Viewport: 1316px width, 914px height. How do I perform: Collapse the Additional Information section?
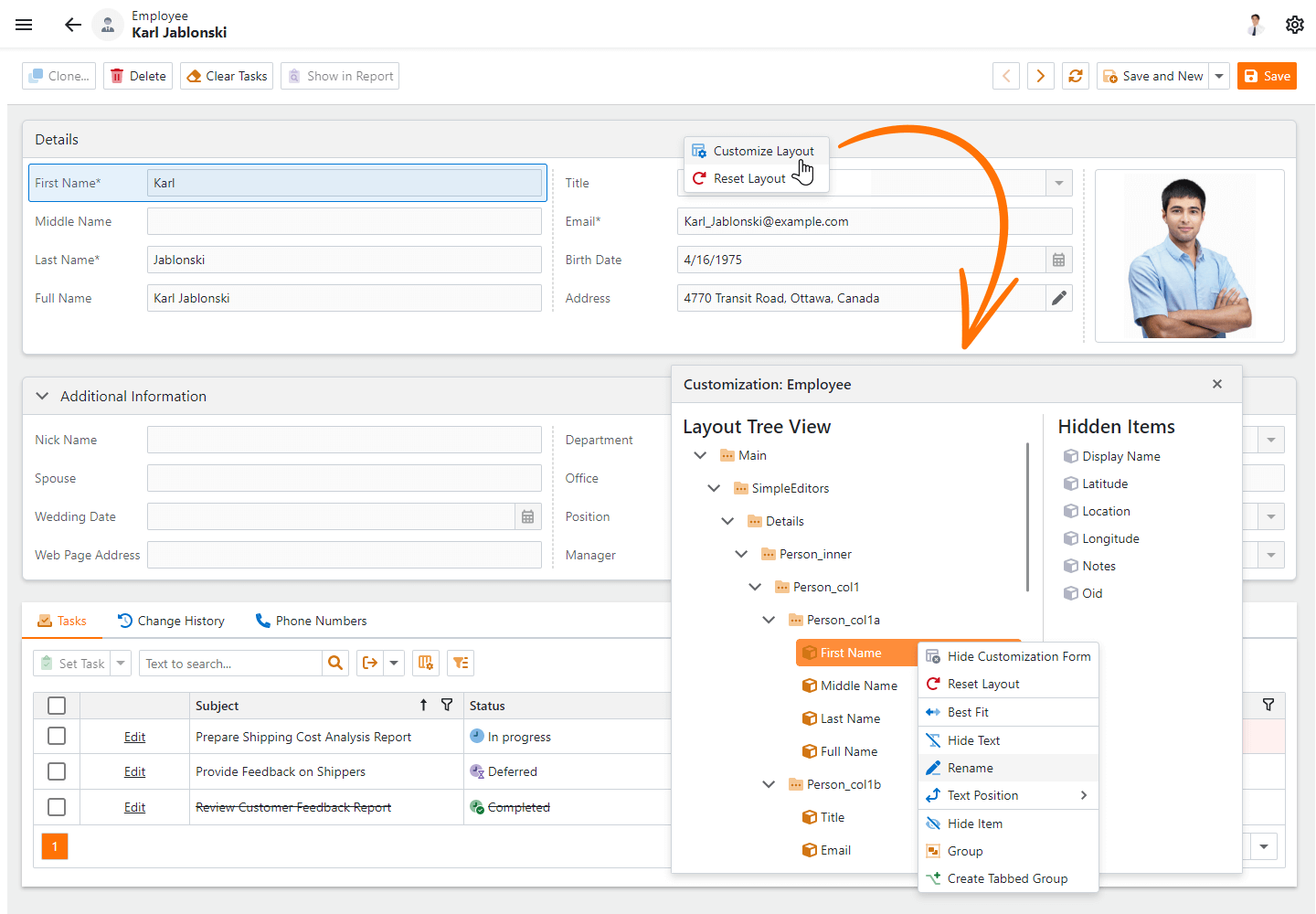click(x=42, y=396)
